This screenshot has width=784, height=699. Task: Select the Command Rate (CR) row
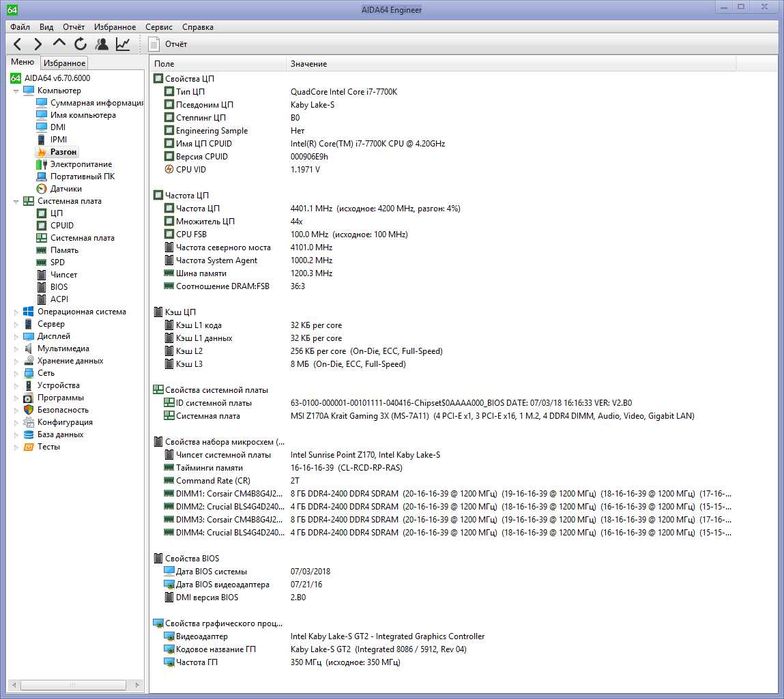[x=442, y=481]
